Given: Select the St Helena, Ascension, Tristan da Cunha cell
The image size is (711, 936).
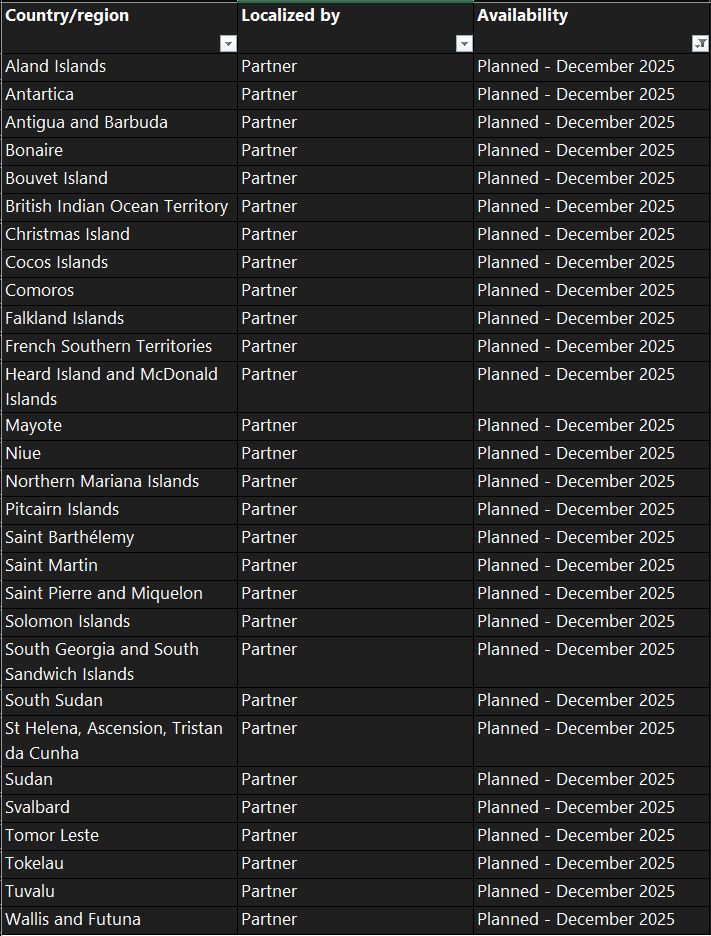Looking at the screenshot, I should coord(114,740).
